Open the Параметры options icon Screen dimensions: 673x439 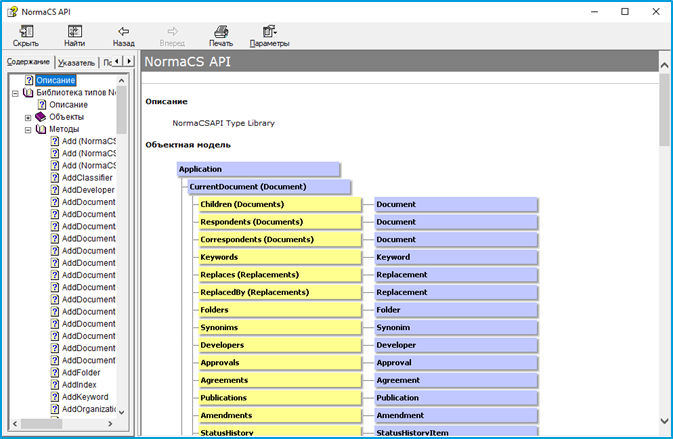coord(269,32)
